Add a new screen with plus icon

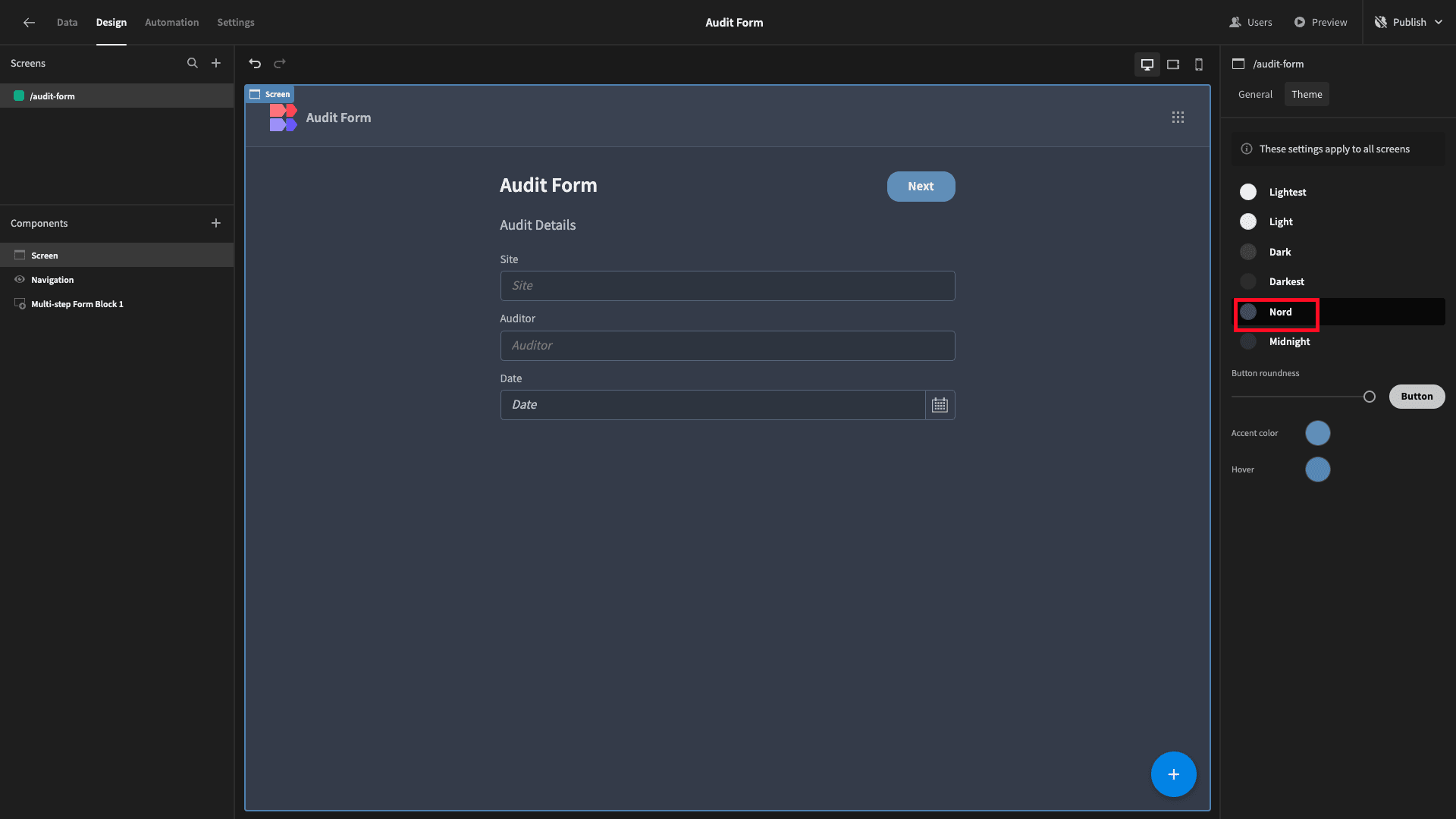(216, 63)
